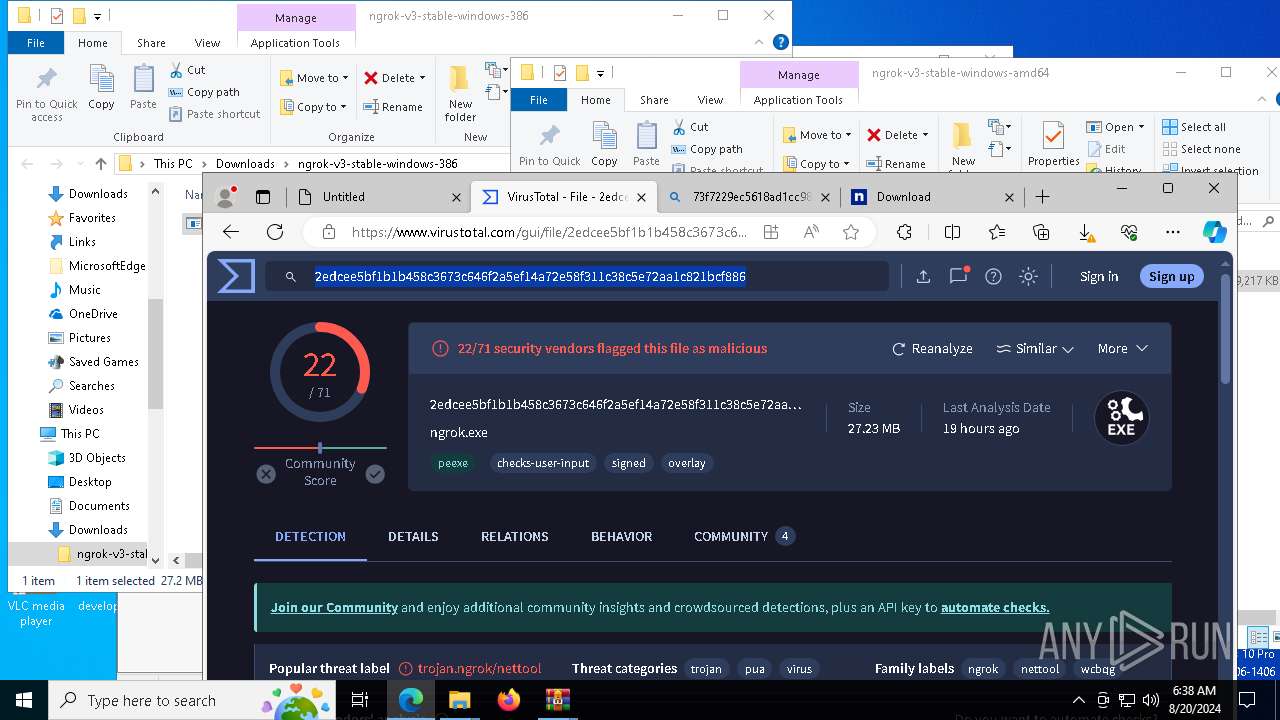
Task: Open the VirusTotal notifications flag icon
Action: pos(958,277)
